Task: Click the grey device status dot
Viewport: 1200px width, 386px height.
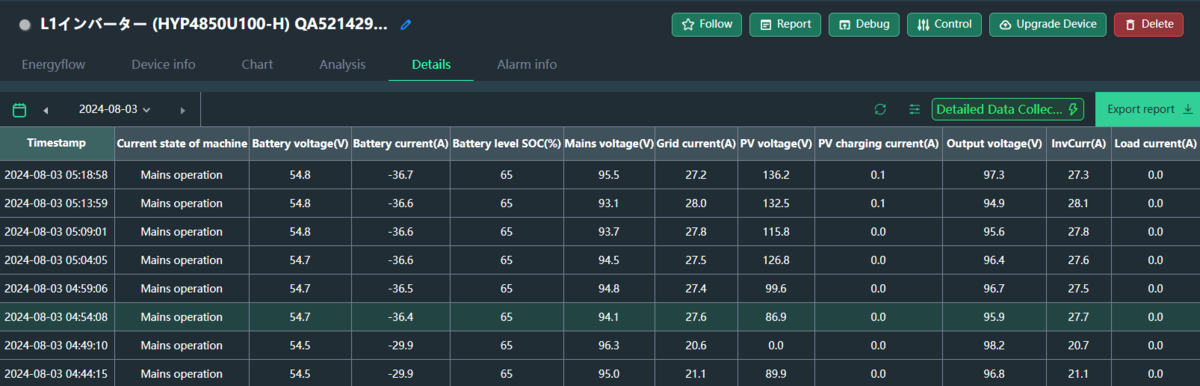Action: [25, 25]
